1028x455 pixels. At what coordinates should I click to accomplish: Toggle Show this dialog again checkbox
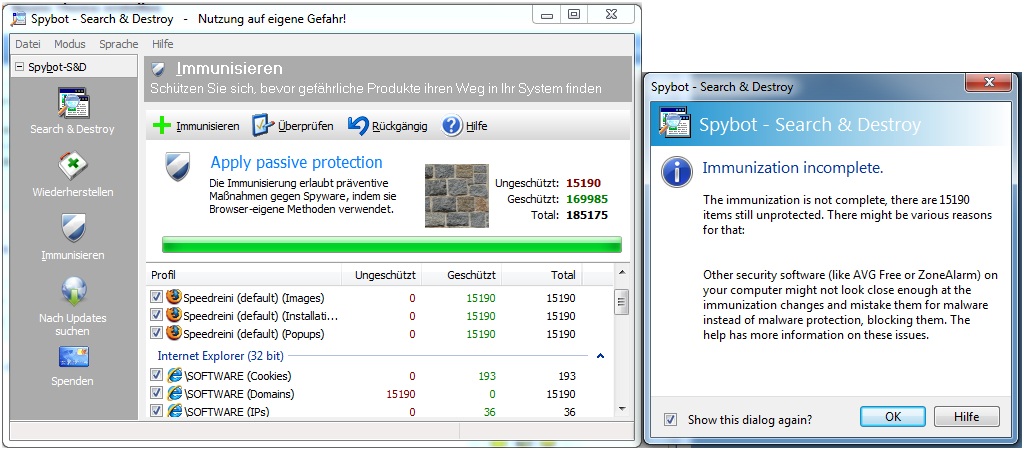coord(670,420)
